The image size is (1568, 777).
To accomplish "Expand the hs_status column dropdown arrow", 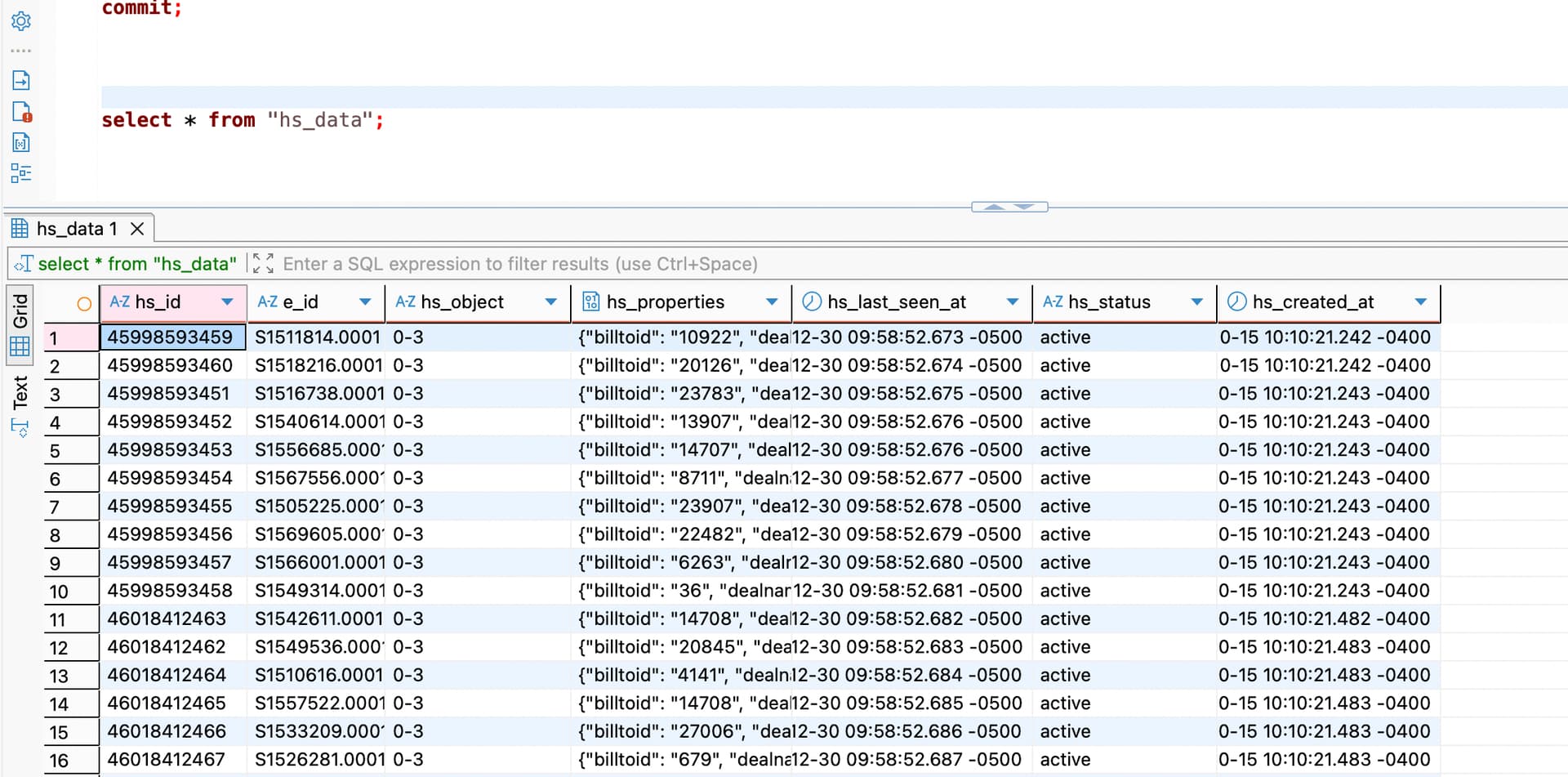I will [x=1196, y=302].
